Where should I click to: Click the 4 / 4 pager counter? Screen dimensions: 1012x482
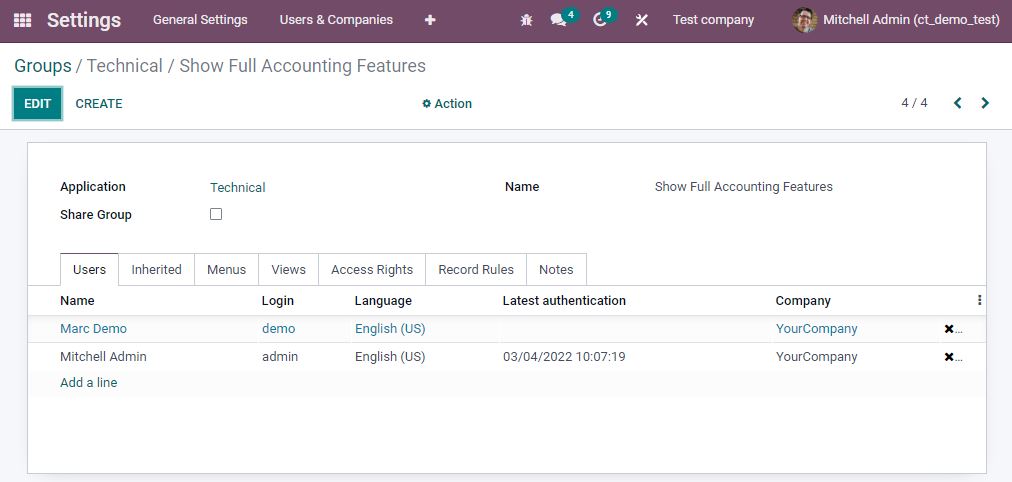[x=915, y=103]
